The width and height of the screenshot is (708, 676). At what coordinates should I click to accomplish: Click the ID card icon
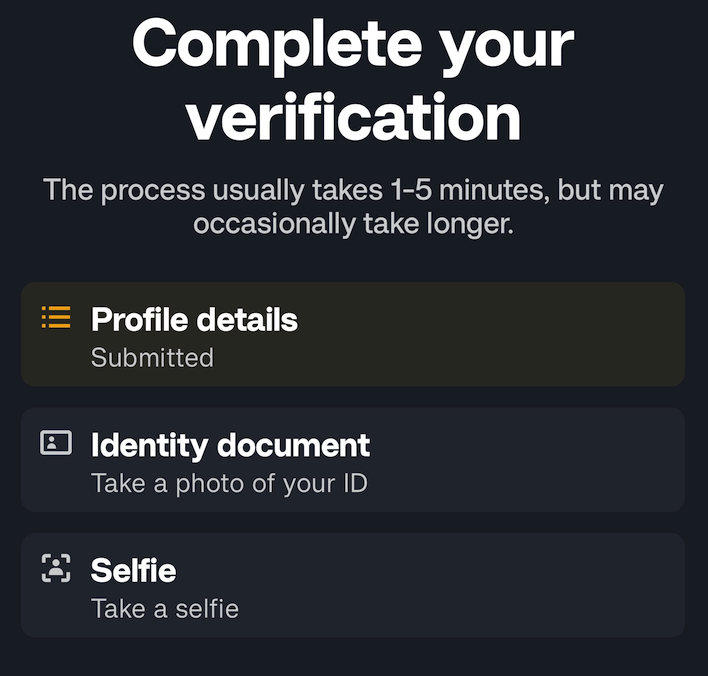[56, 443]
